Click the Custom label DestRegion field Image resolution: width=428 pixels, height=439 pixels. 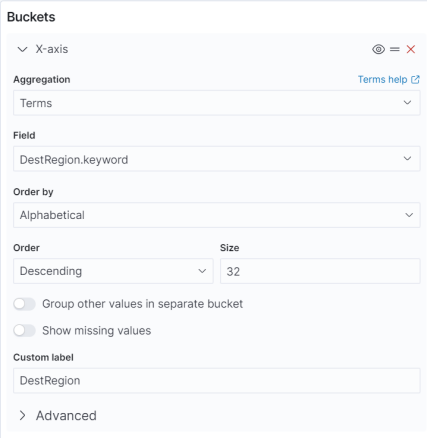[217, 380]
